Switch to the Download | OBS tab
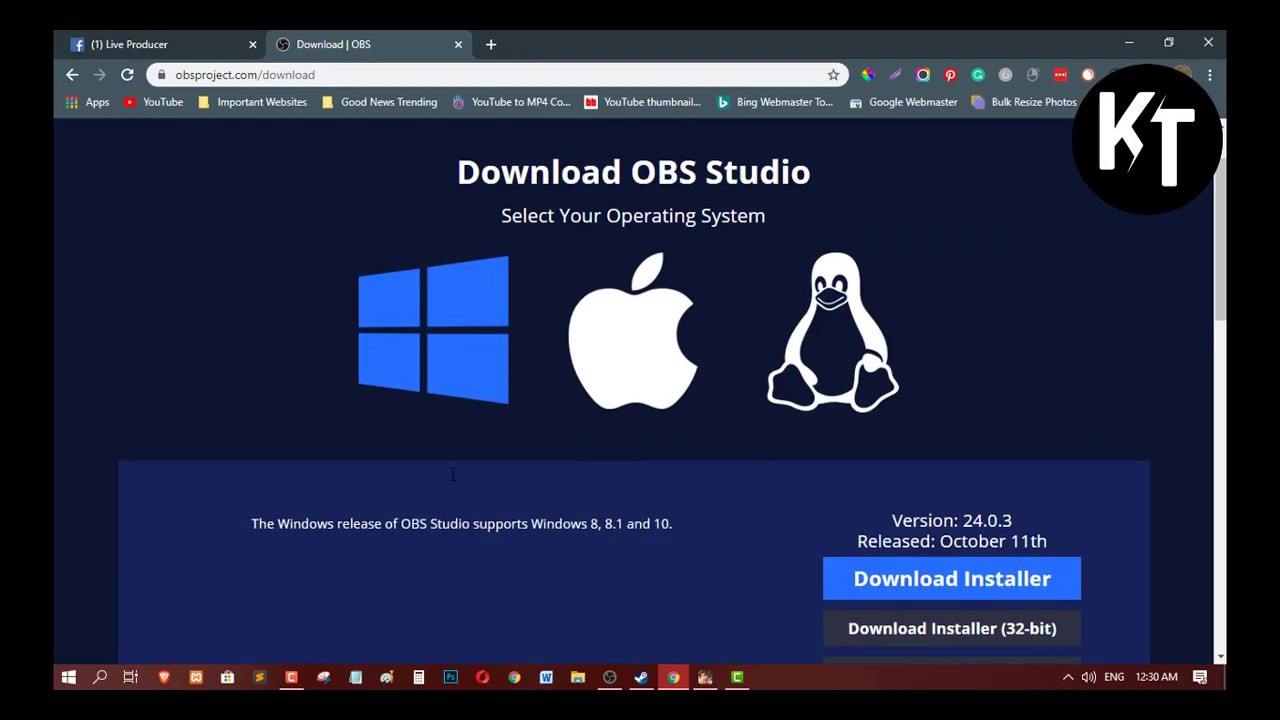Screen dimensions: 1280x720 (370, 44)
